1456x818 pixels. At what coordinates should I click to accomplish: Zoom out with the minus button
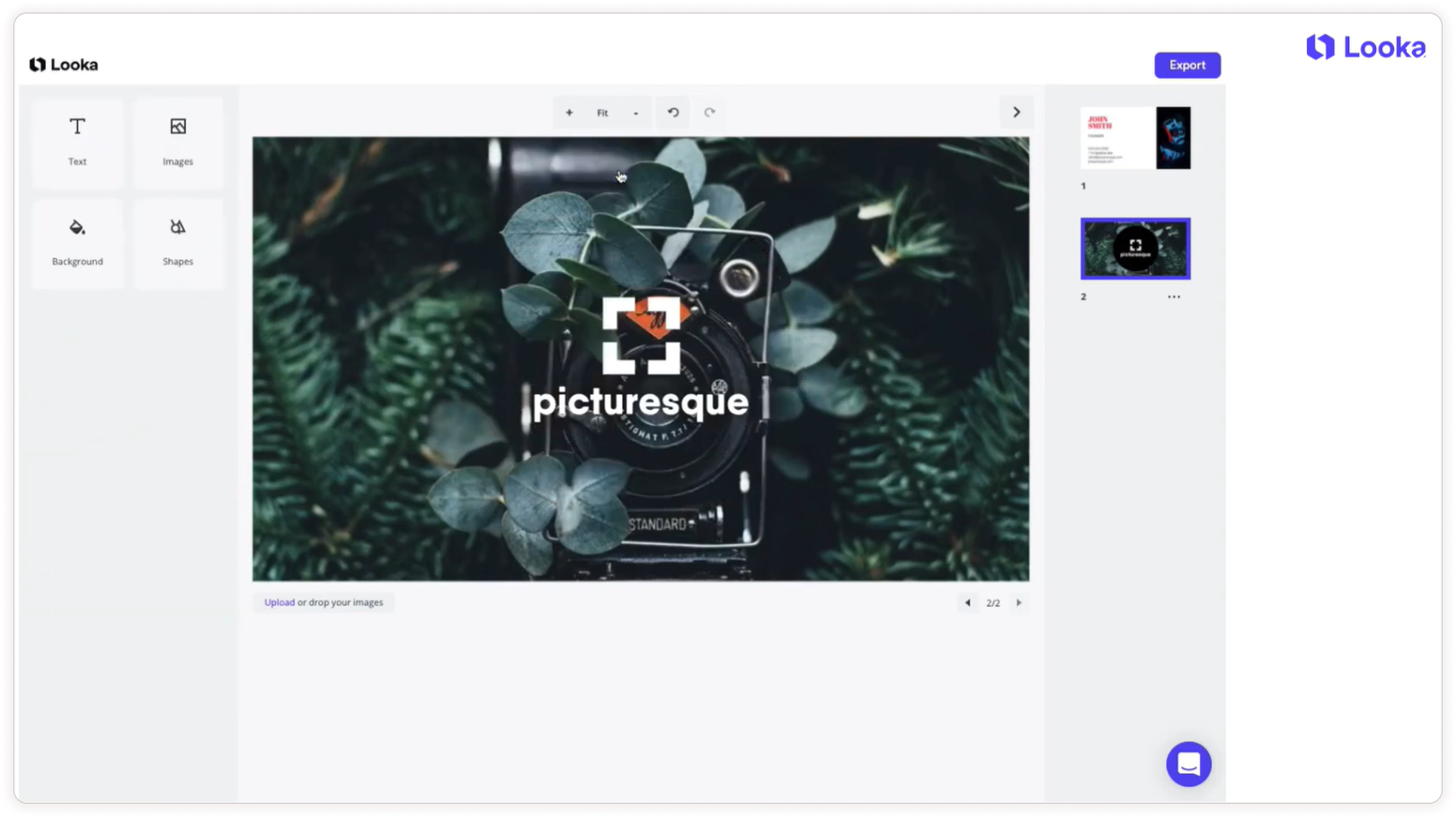635,113
